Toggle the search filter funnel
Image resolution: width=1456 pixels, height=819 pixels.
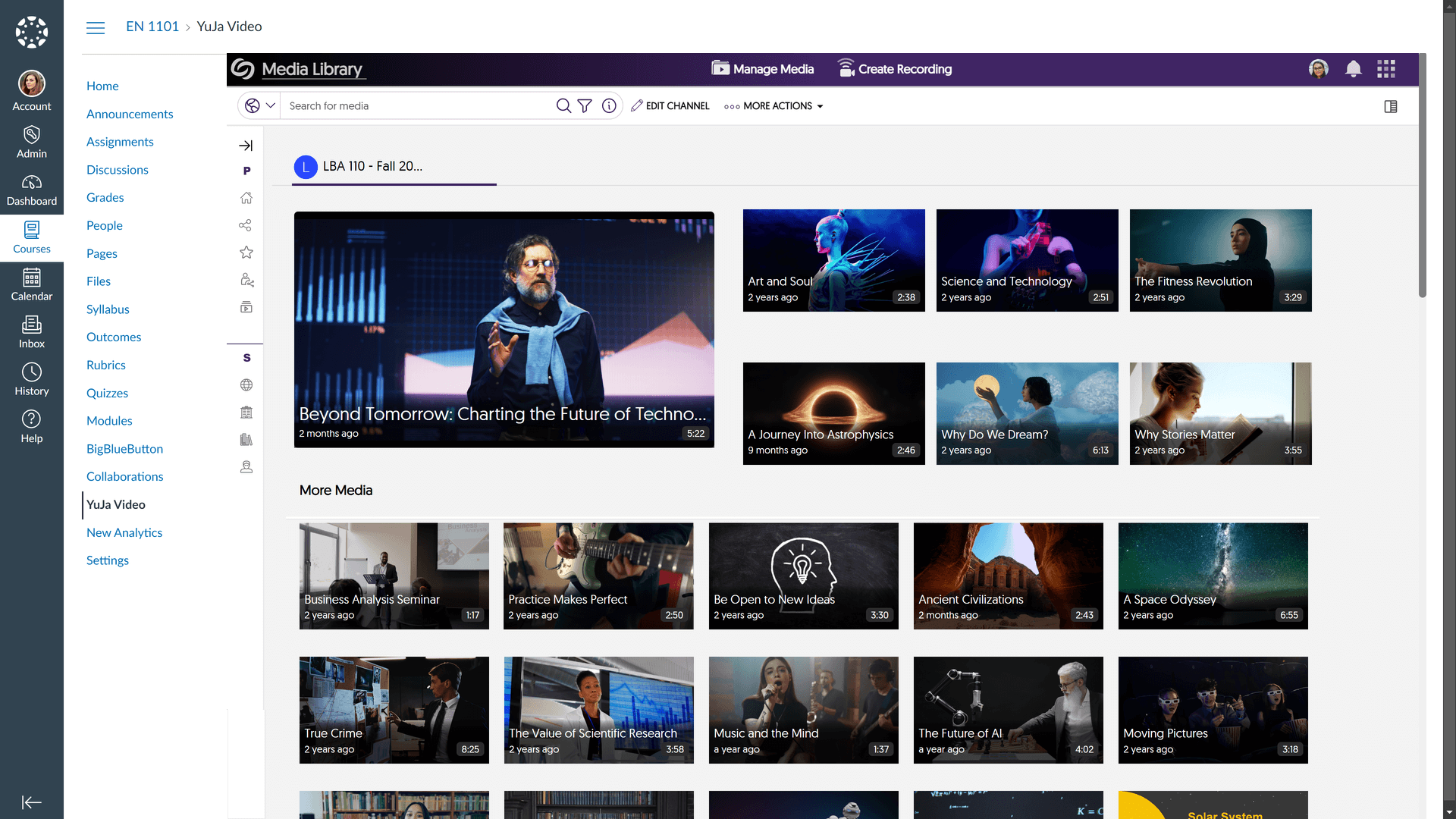[585, 105]
